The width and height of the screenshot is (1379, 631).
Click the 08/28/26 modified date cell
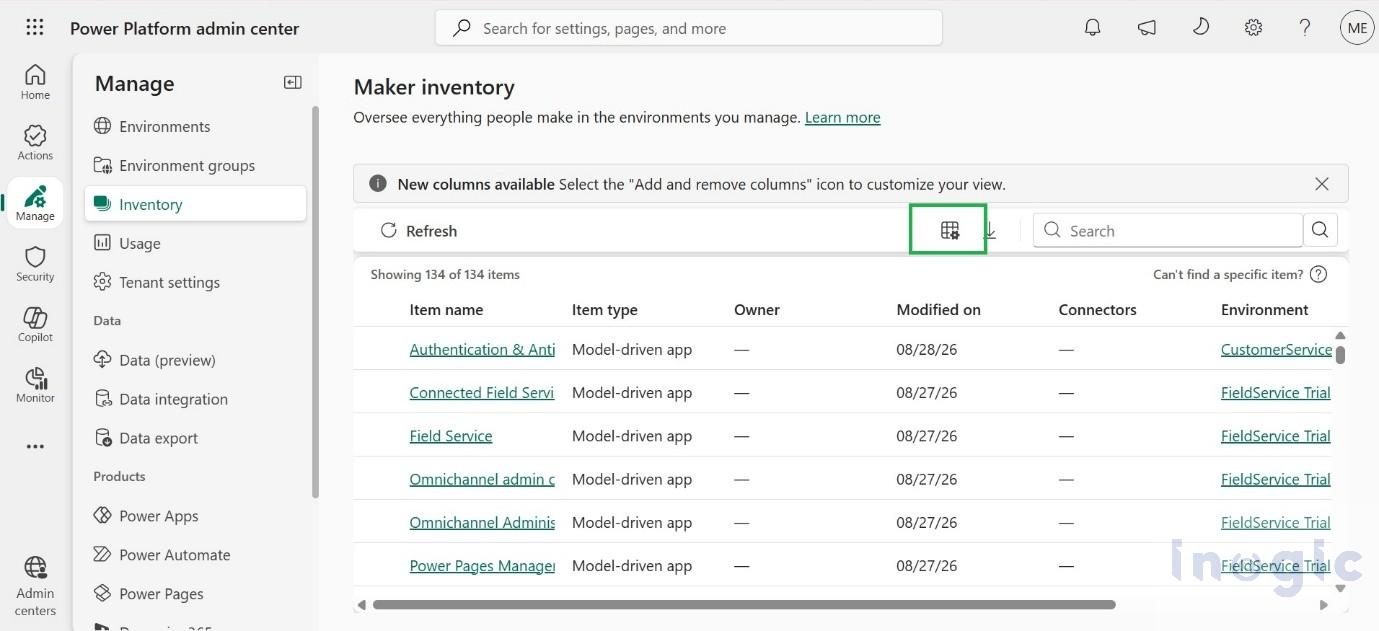[927, 349]
